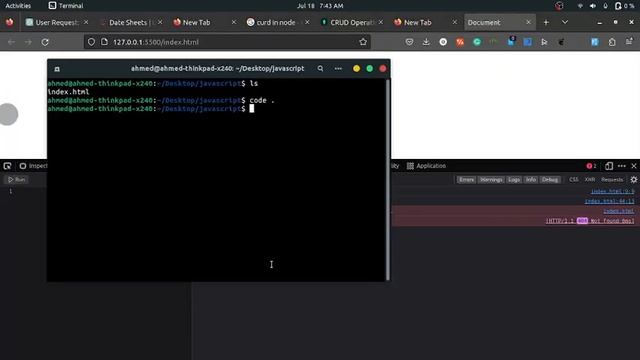Screen dimensions: 640x360
Task: Open Firefox View pinned icon
Action: 9,22
